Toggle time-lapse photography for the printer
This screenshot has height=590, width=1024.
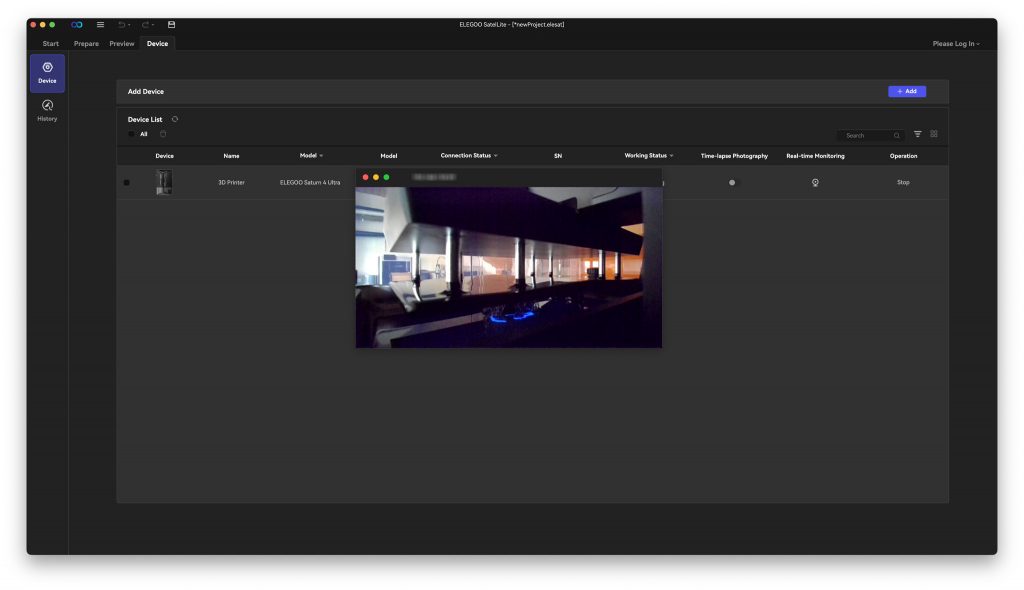[732, 182]
